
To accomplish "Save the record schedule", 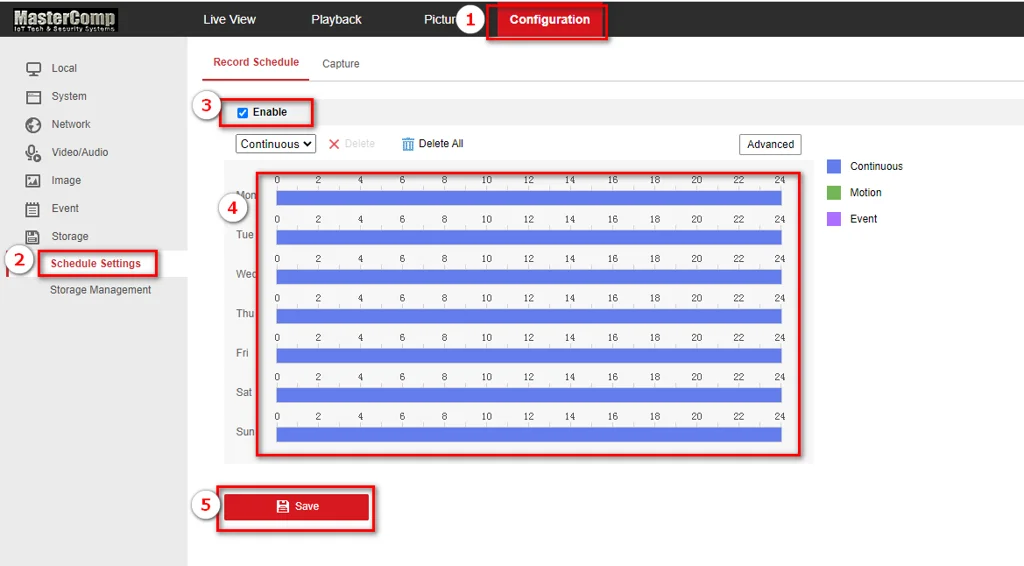I will click(x=296, y=507).
